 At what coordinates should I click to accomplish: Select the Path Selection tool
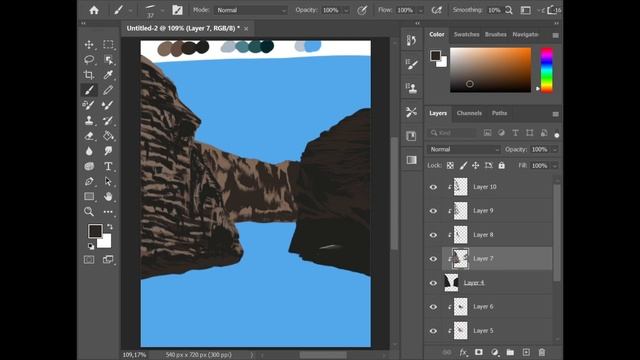(x=108, y=181)
